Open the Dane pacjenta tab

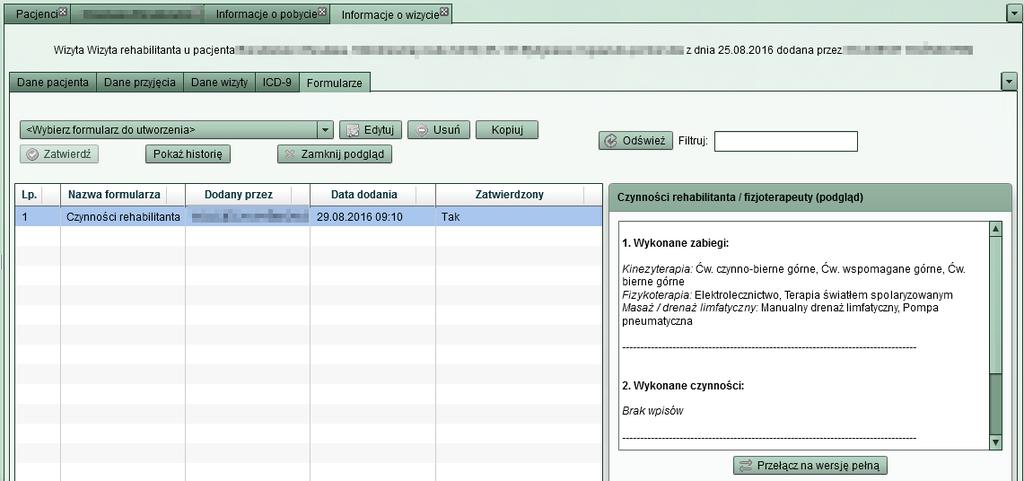click(x=53, y=83)
